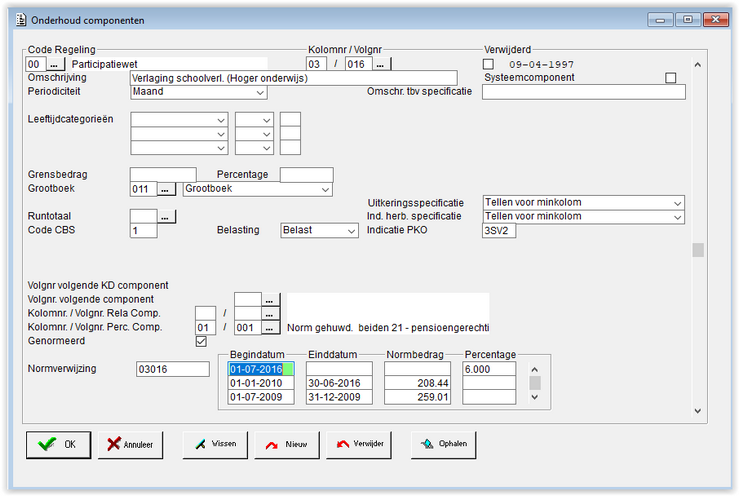The image size is (739, 496).
Task: Open the Grootboek type dropdown
Action: tap(257, 189)
